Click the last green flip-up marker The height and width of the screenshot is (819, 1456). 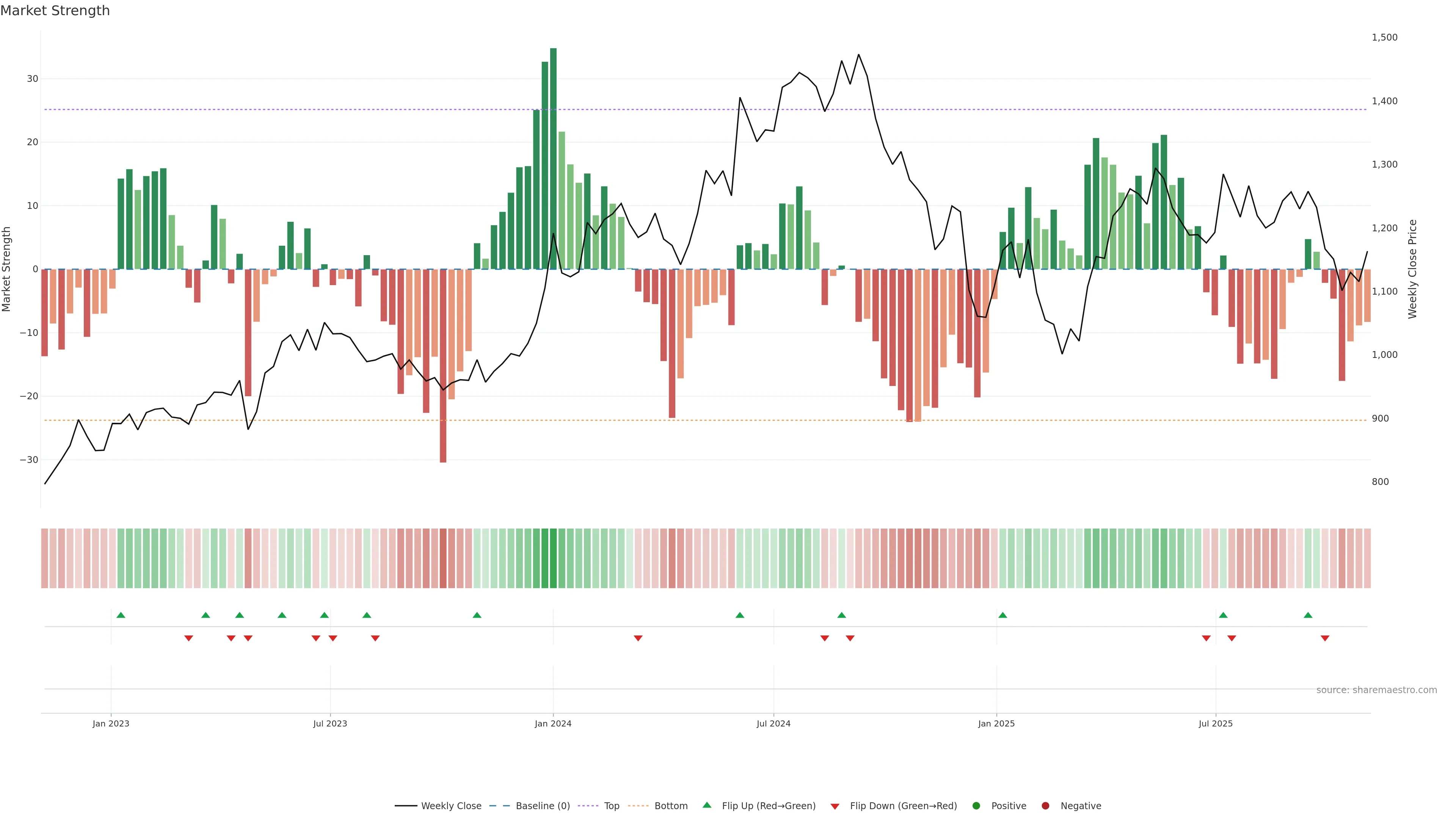click(1308, 615)
